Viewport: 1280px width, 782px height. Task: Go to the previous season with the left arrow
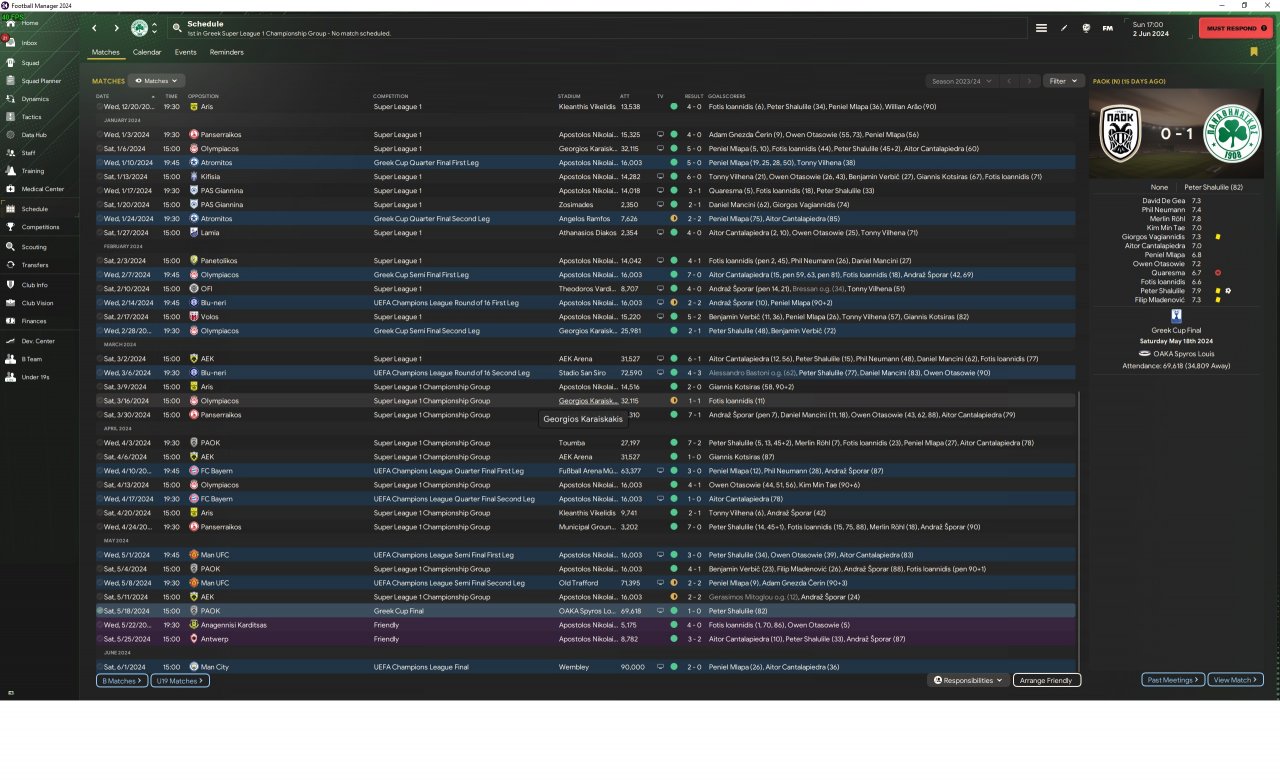pos(1010,81)
